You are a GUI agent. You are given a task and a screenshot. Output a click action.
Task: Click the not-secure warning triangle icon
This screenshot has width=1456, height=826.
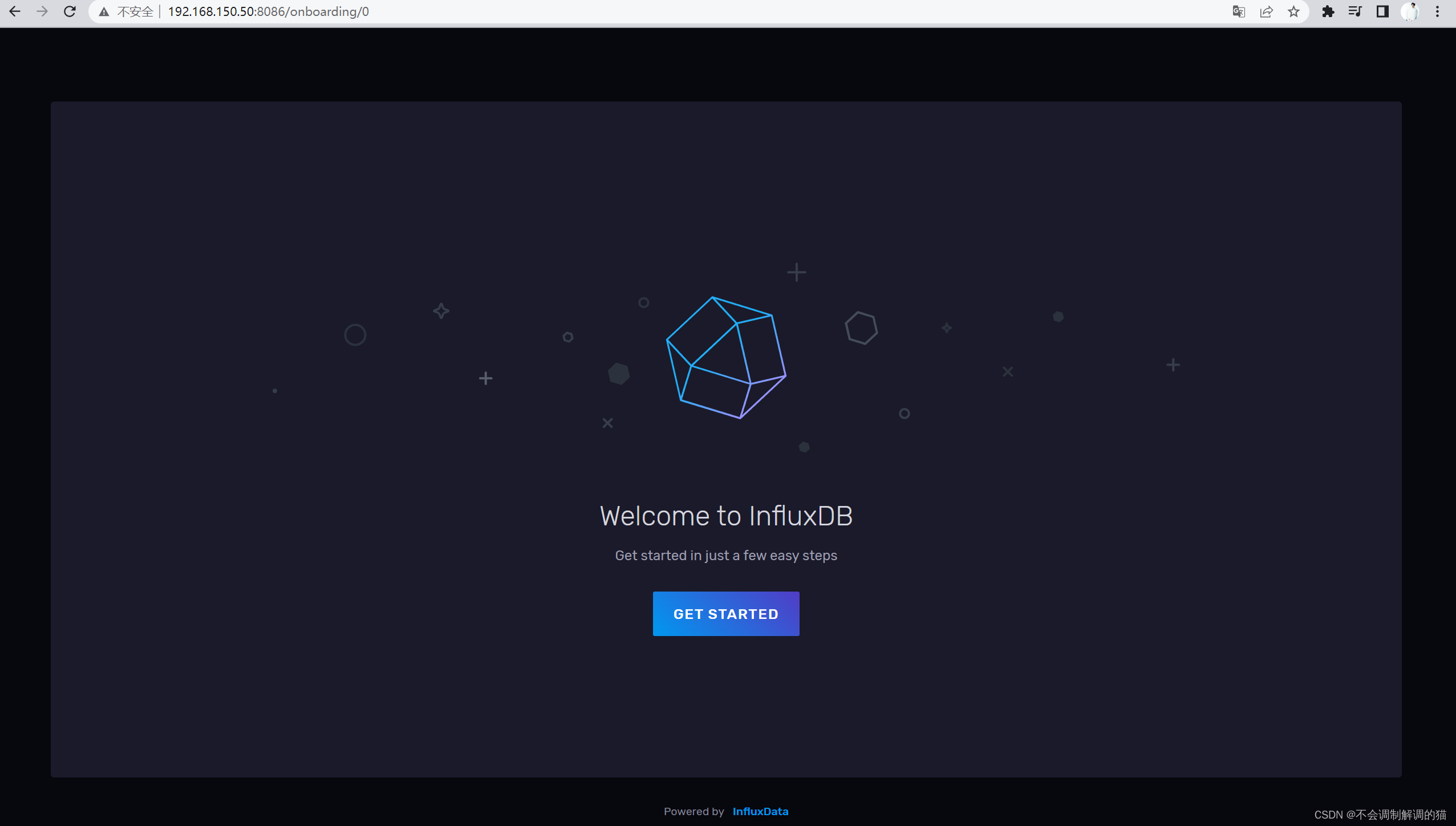104,11
